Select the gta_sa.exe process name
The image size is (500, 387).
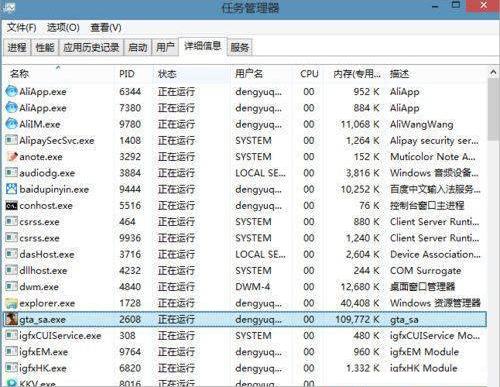pyautogui.click(x=42, y=319)
